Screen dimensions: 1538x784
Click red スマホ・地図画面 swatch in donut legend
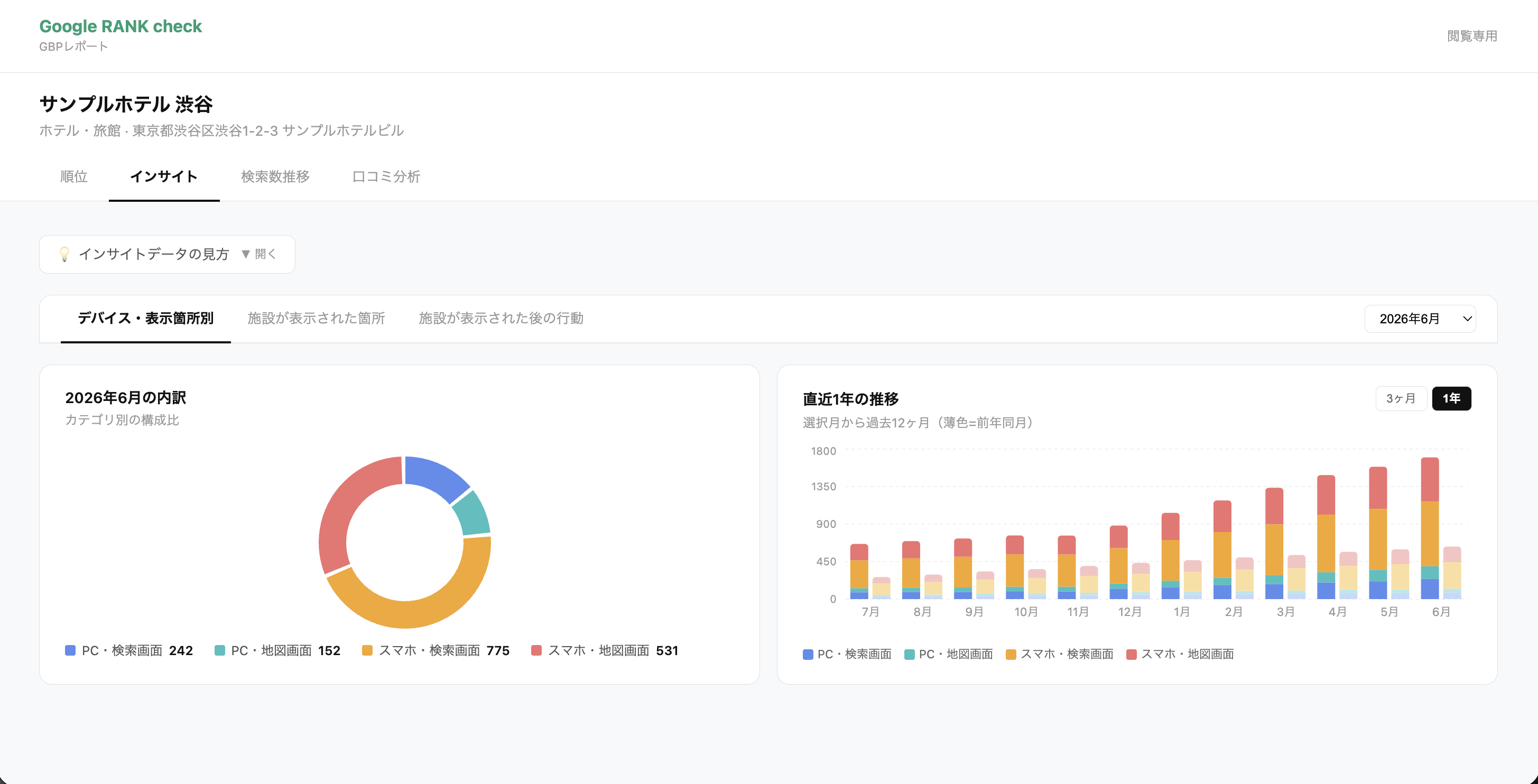(x=536, y=650)
